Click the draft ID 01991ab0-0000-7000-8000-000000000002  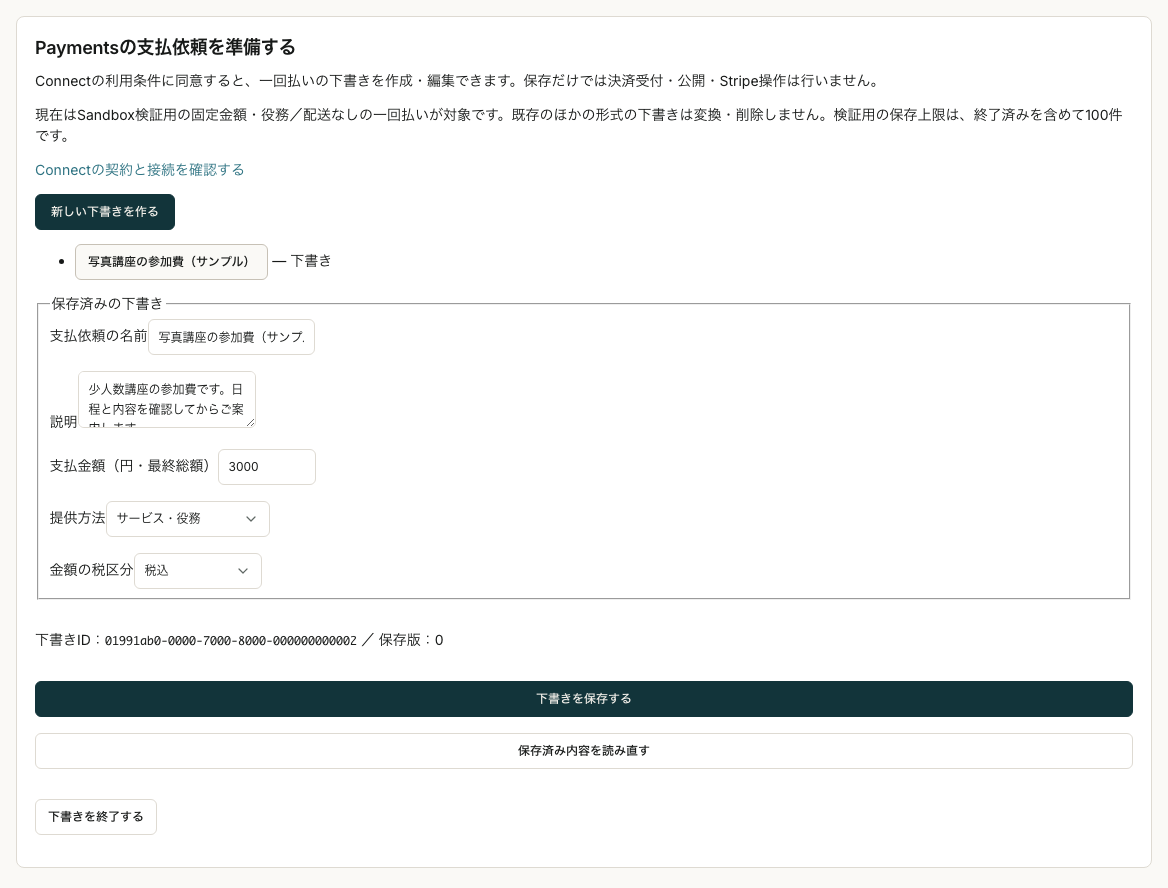(x=231, y=641)
